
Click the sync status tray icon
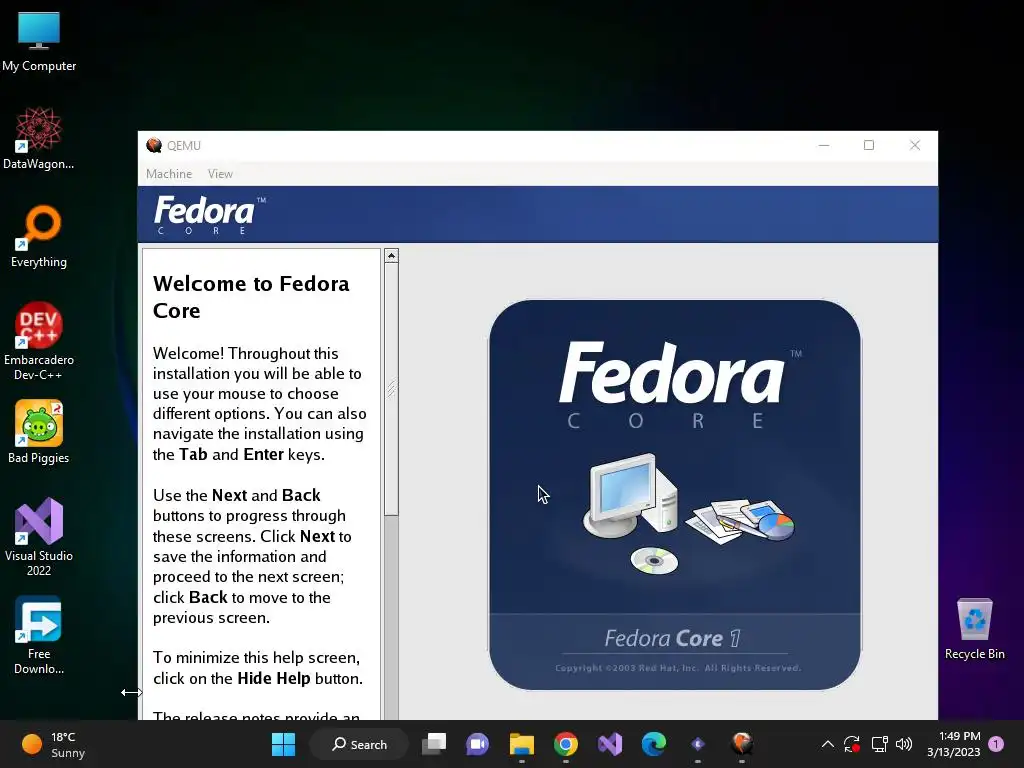[852, 744]
